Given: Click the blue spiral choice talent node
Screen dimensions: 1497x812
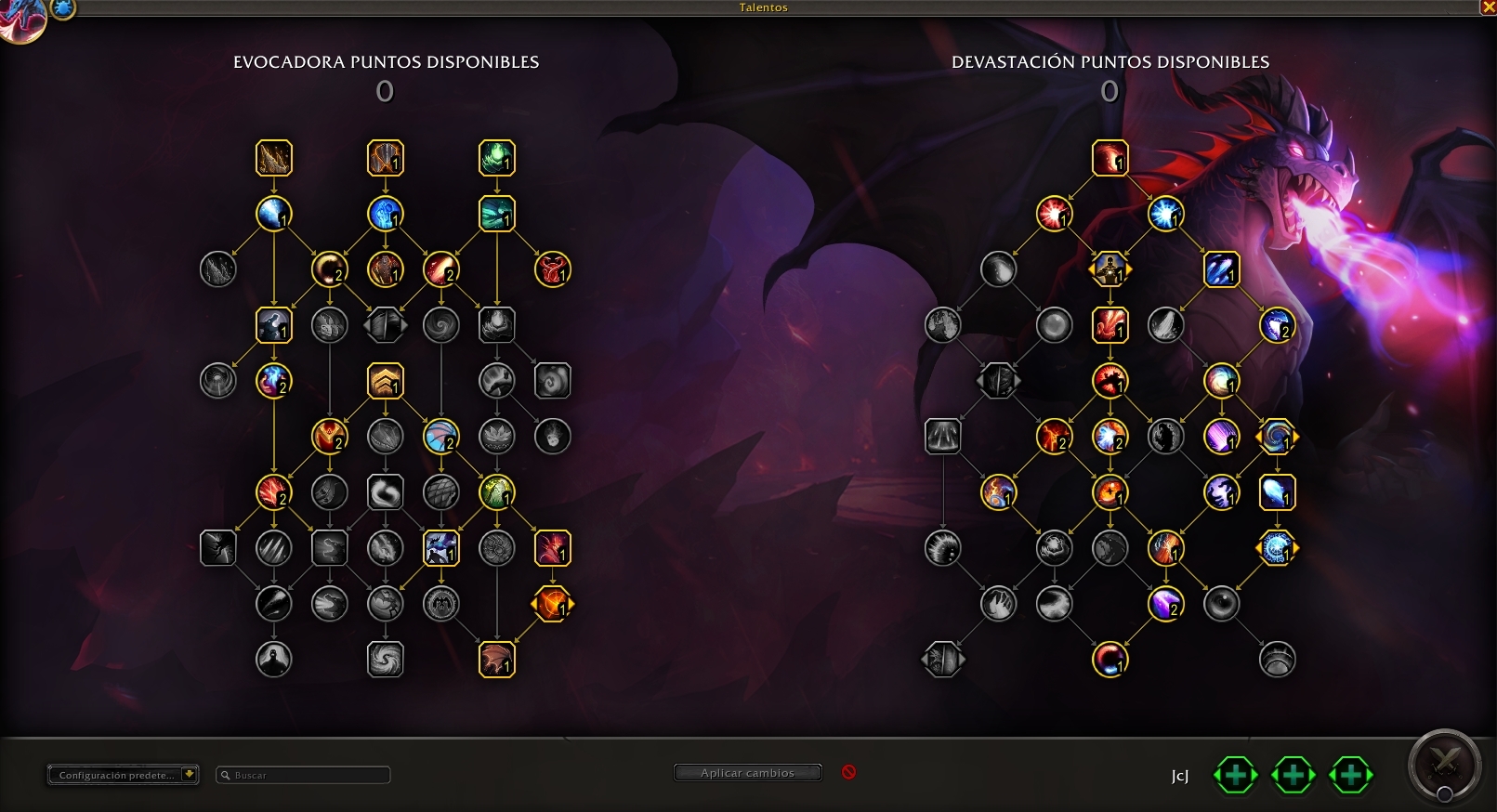Looking at the screenshot, I should point(1277,437).
